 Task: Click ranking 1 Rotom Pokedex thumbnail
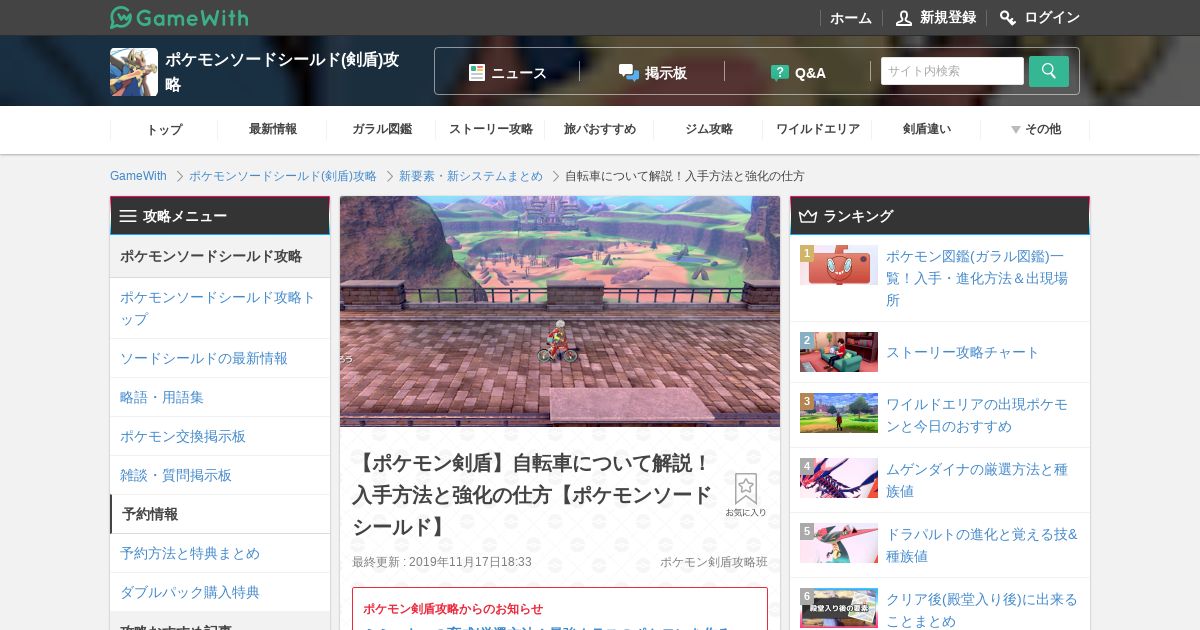(839, 265)
